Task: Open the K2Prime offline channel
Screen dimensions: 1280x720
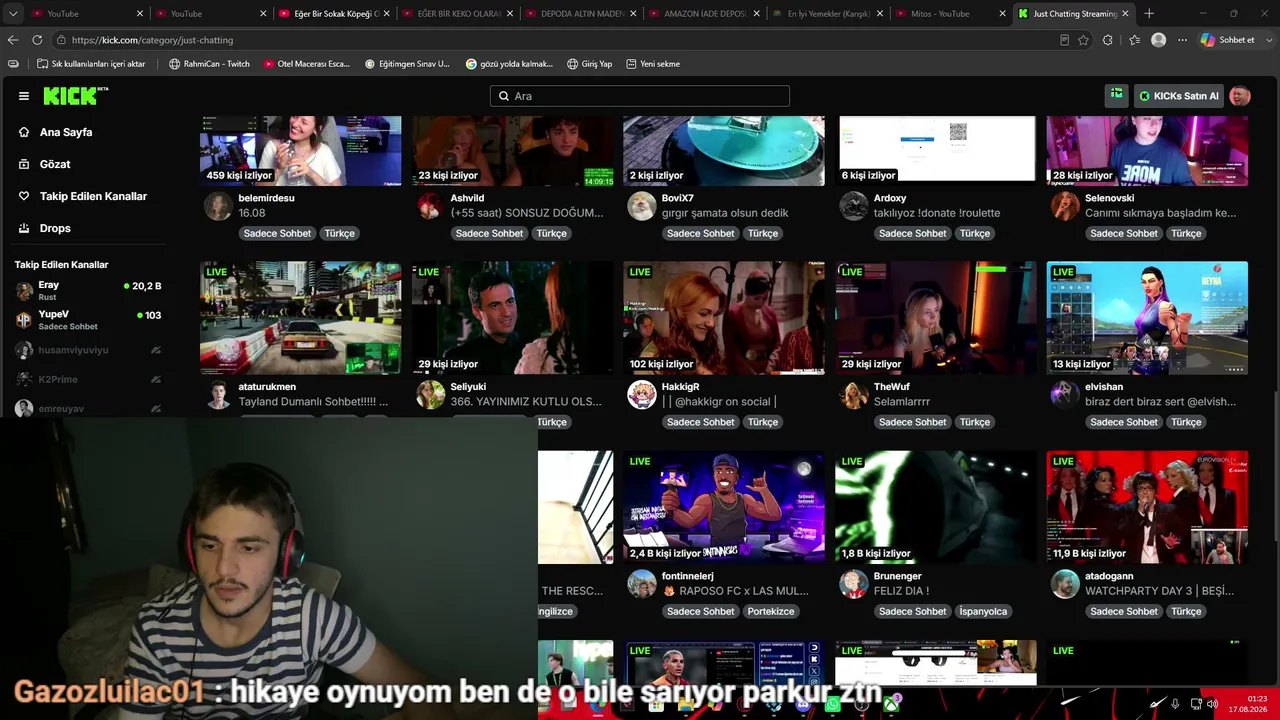Action: (x=88, y=379)
